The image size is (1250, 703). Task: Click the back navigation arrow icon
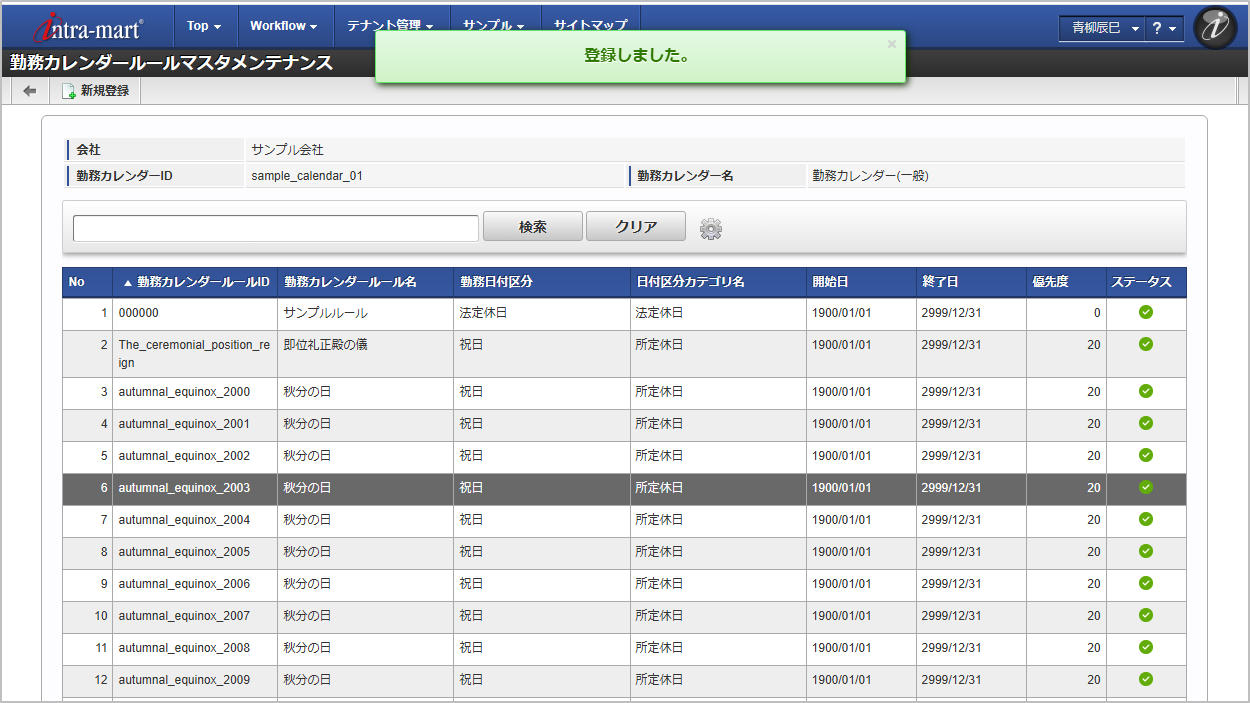pyautogui.click(x=28, y=91)
